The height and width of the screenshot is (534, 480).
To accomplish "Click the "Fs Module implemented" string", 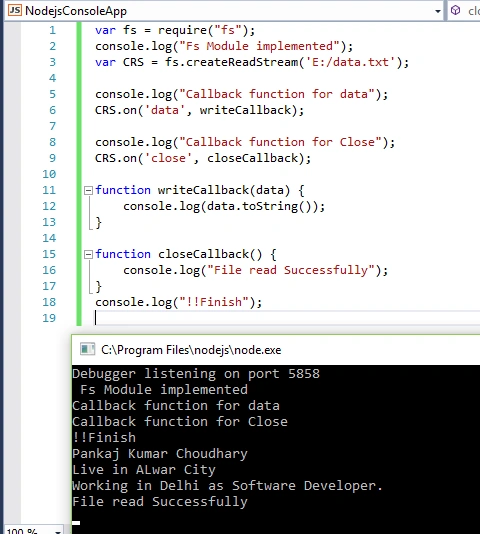I will [x=259, y=46].
